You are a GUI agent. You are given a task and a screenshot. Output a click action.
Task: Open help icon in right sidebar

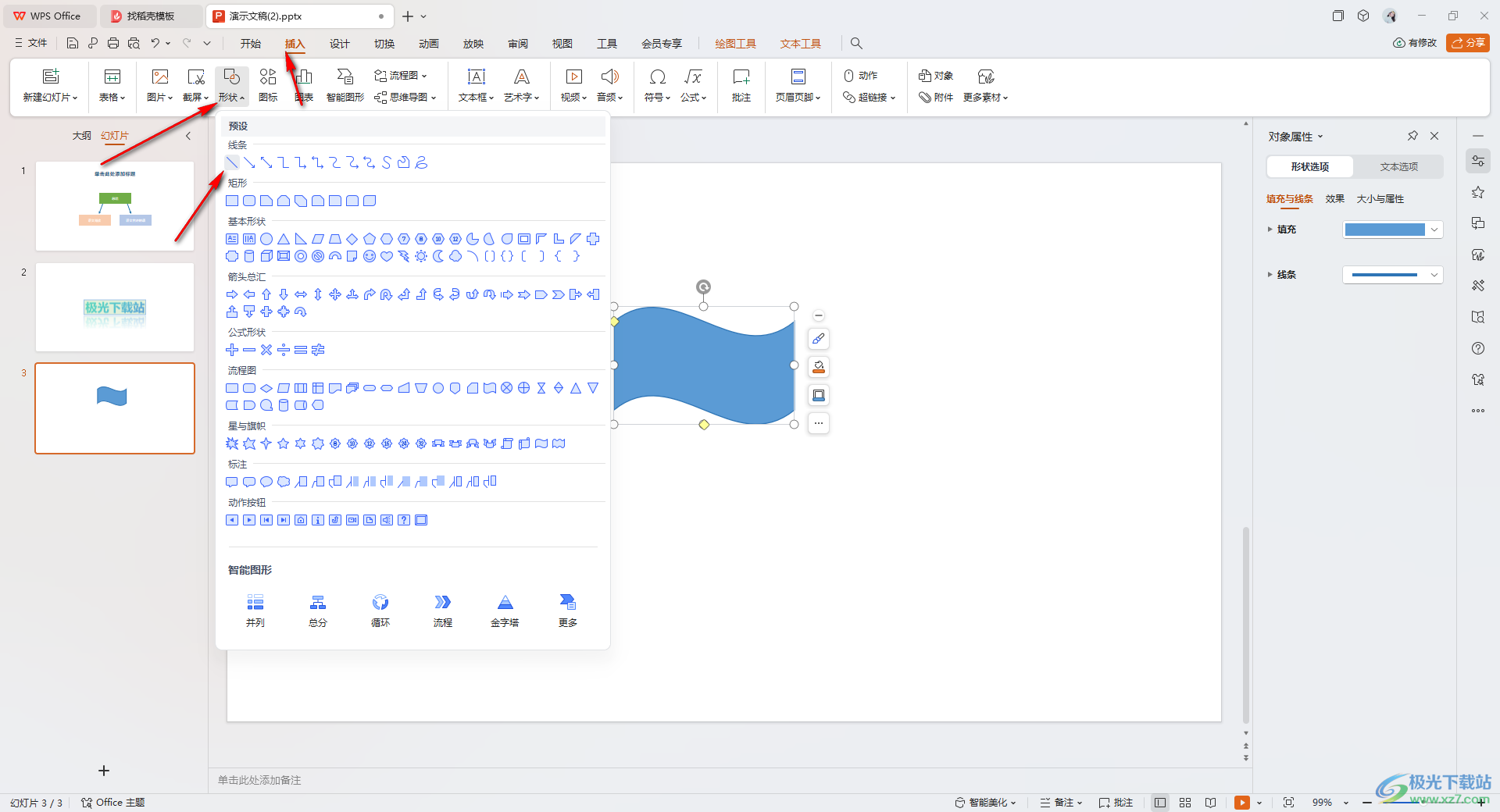point(1477,348)
